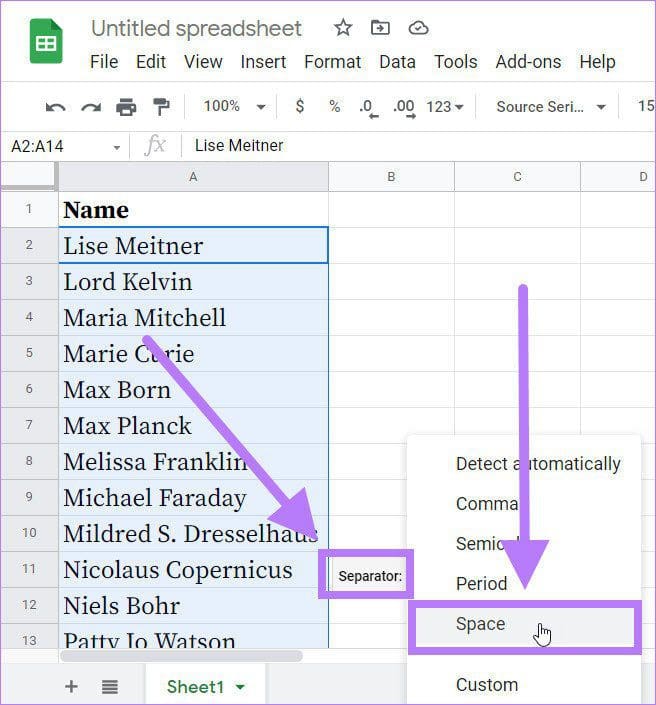The width and height of the screenshot is (656, 705).
Task: Open the 123 more formats dropdown
Action: point(445,107)
